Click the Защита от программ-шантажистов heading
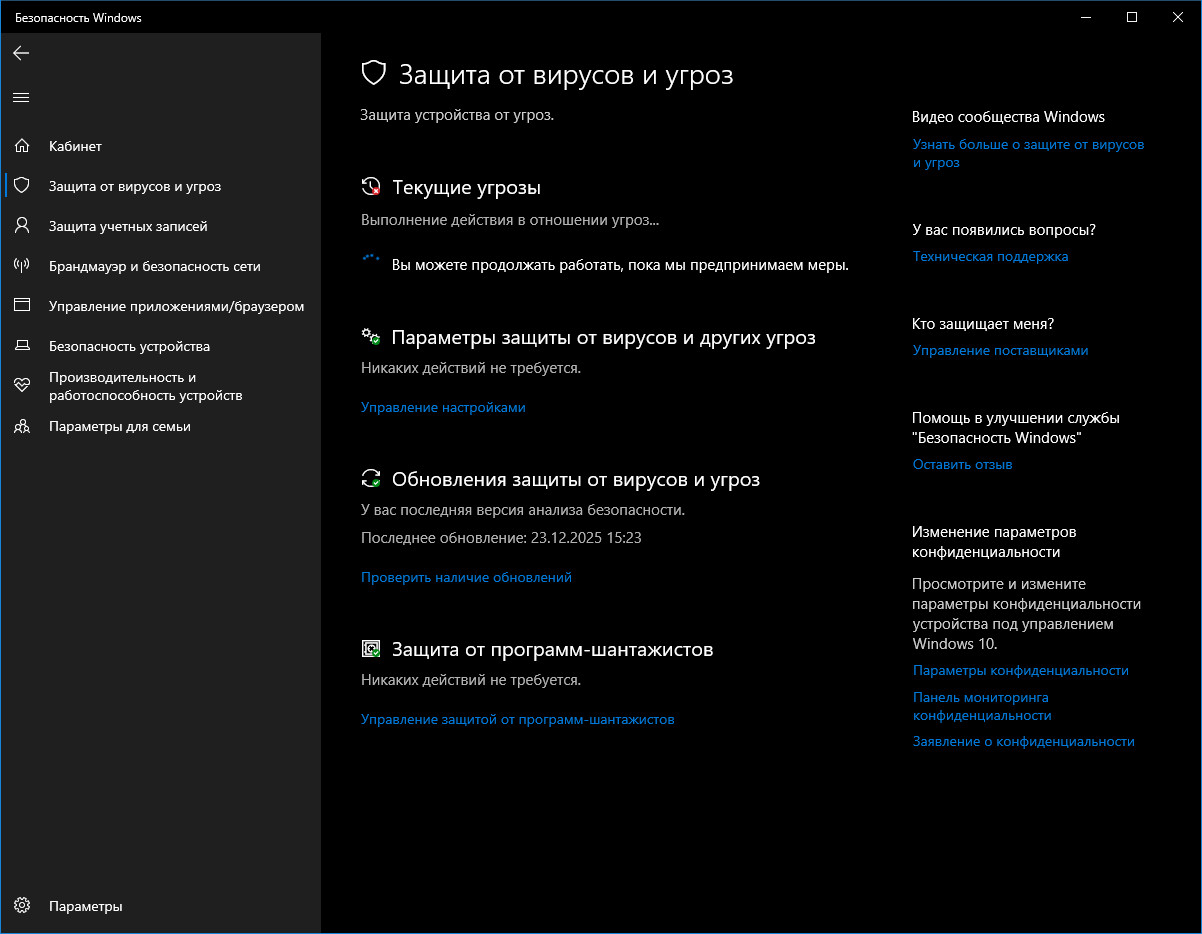 coord(552,649)
